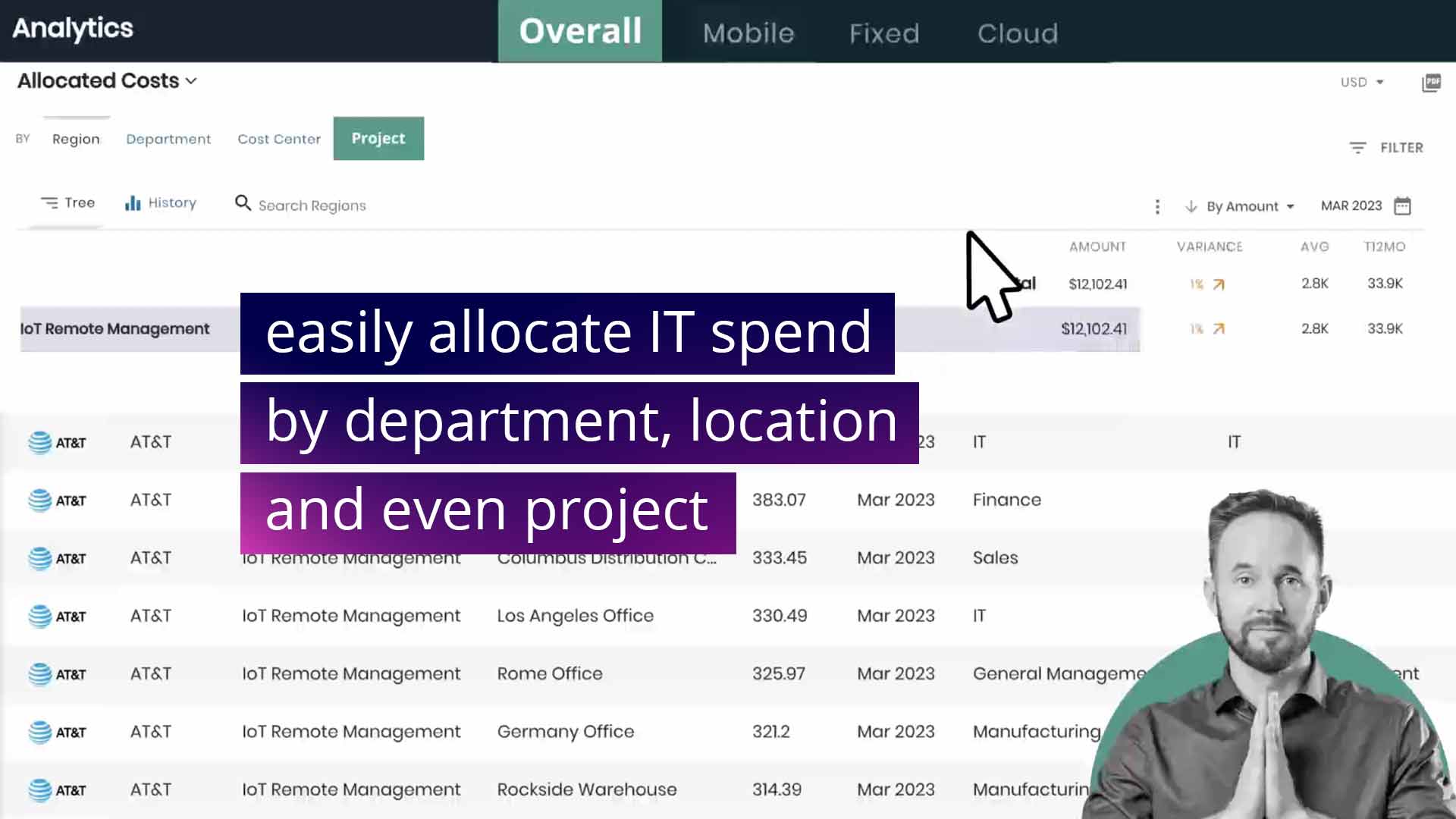Viewport: 1456px width, 819px height.
Task: Click amount 330.49
Action: (779, 616)
